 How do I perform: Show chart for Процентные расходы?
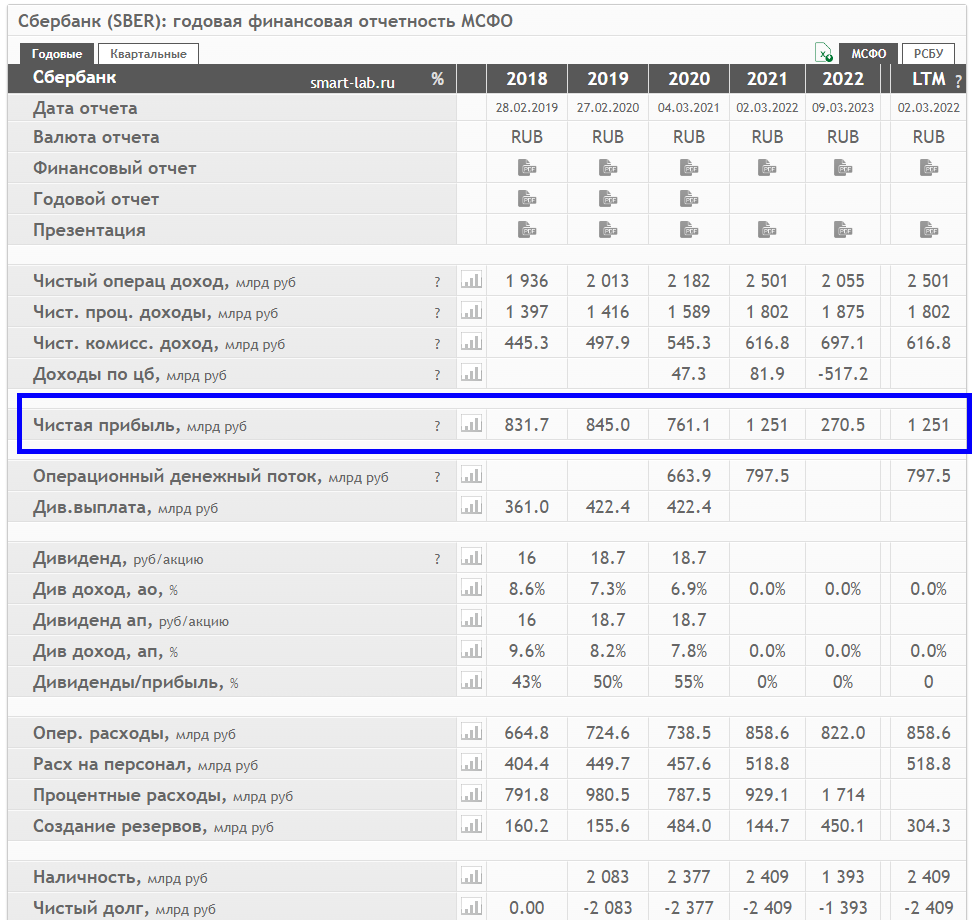coord(472,795)
